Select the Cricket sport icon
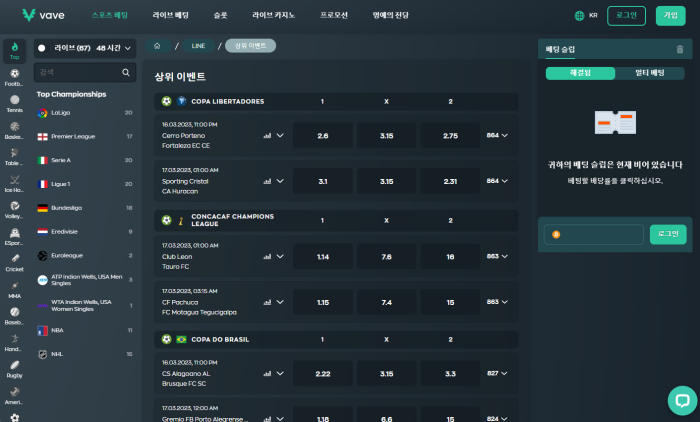700x422 pixels. pyautogui.click(x=14, y=263)
